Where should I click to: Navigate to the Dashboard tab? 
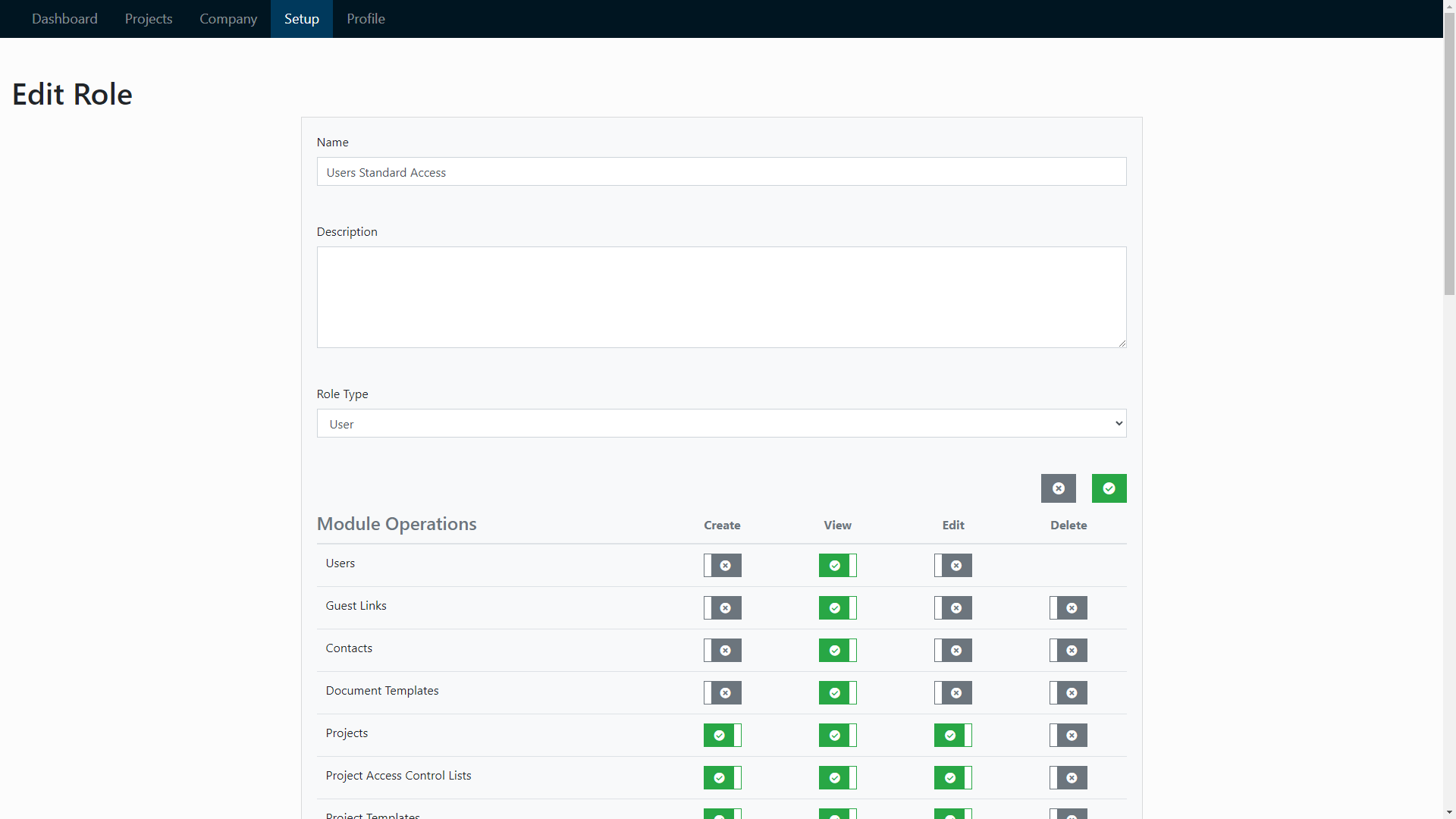pos(64,18)
